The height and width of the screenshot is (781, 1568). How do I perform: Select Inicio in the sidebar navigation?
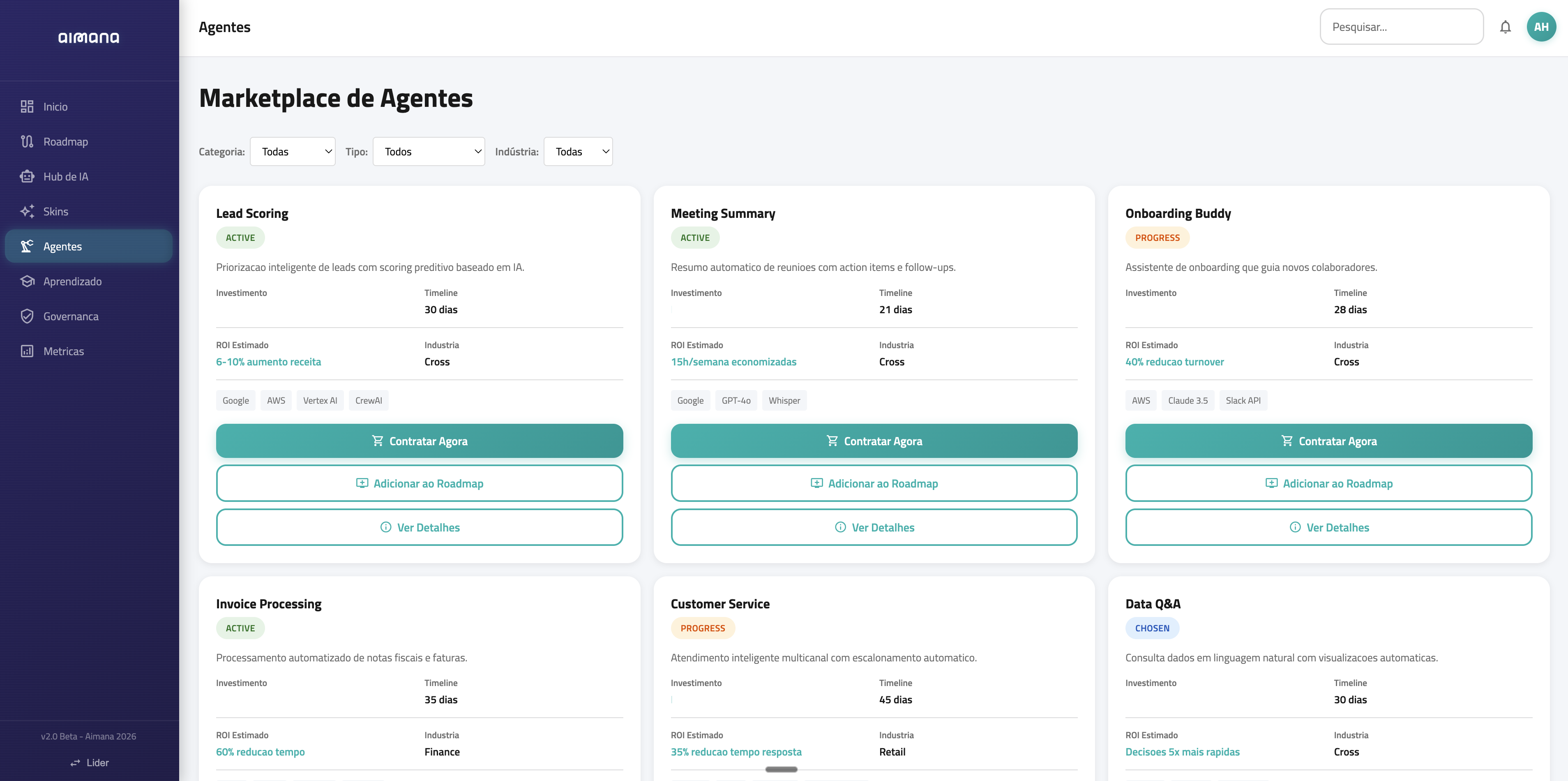point(55,106)
